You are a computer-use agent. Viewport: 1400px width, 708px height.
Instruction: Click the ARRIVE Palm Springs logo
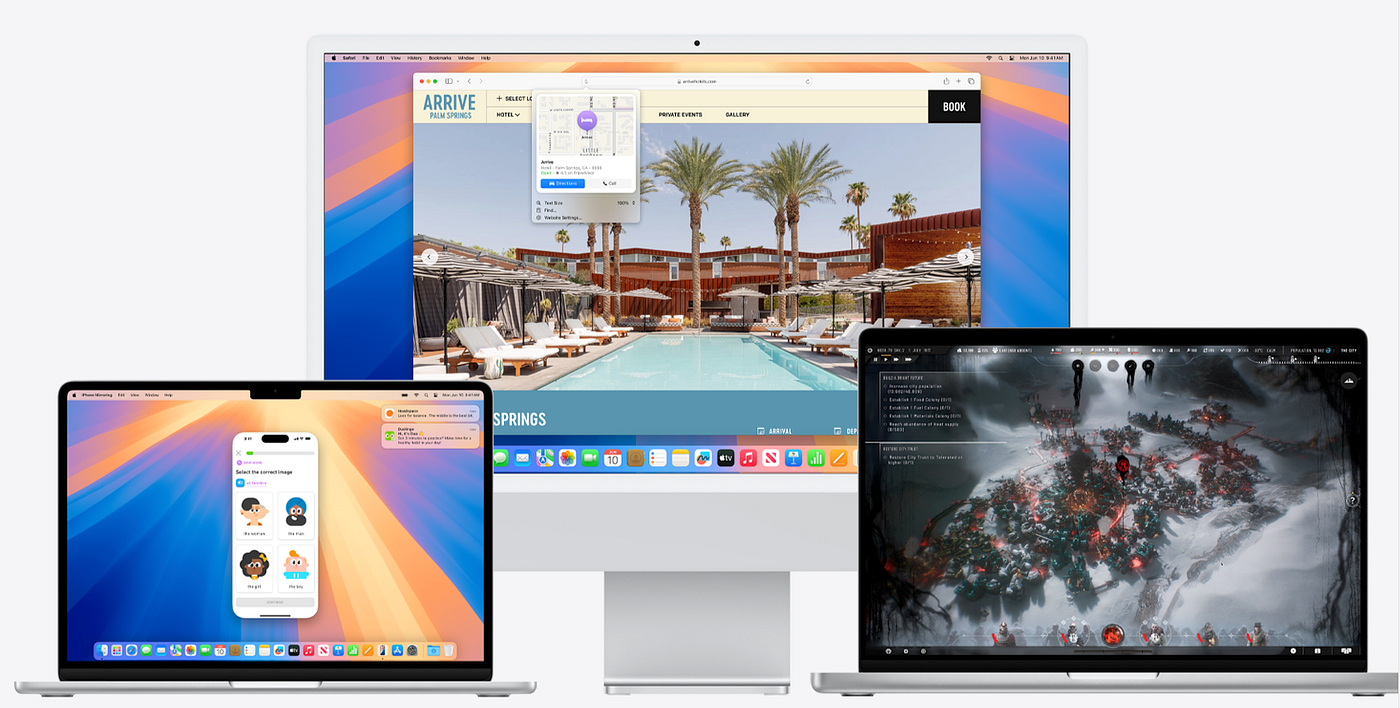[449, 107]
